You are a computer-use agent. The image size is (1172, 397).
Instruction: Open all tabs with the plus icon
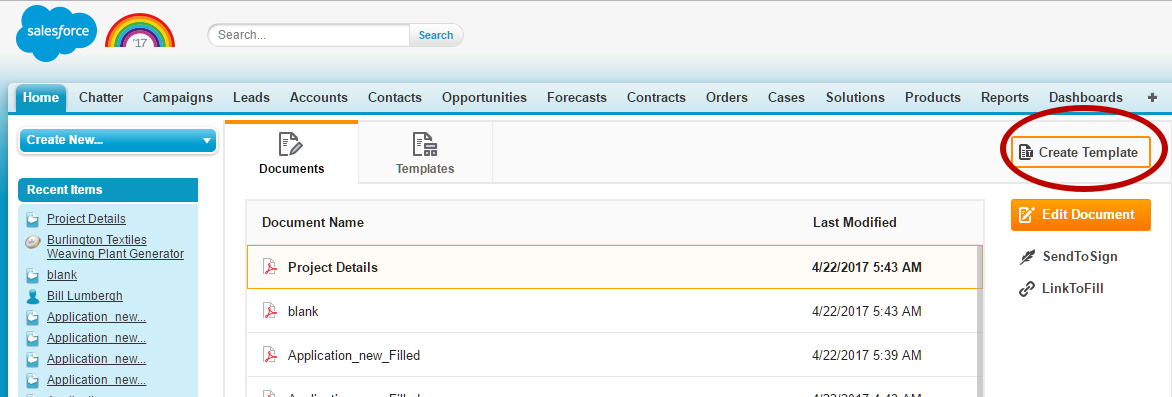tap(1152, 97)
